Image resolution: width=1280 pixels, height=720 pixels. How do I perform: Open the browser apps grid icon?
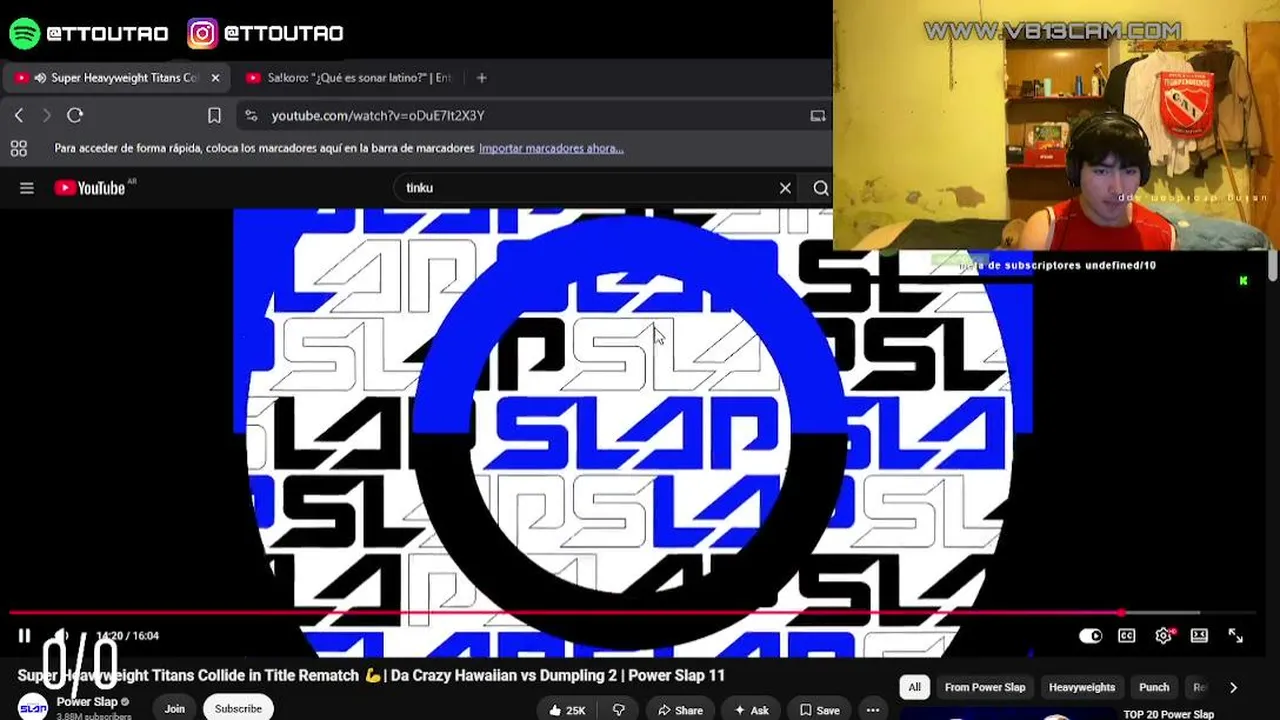18,148
